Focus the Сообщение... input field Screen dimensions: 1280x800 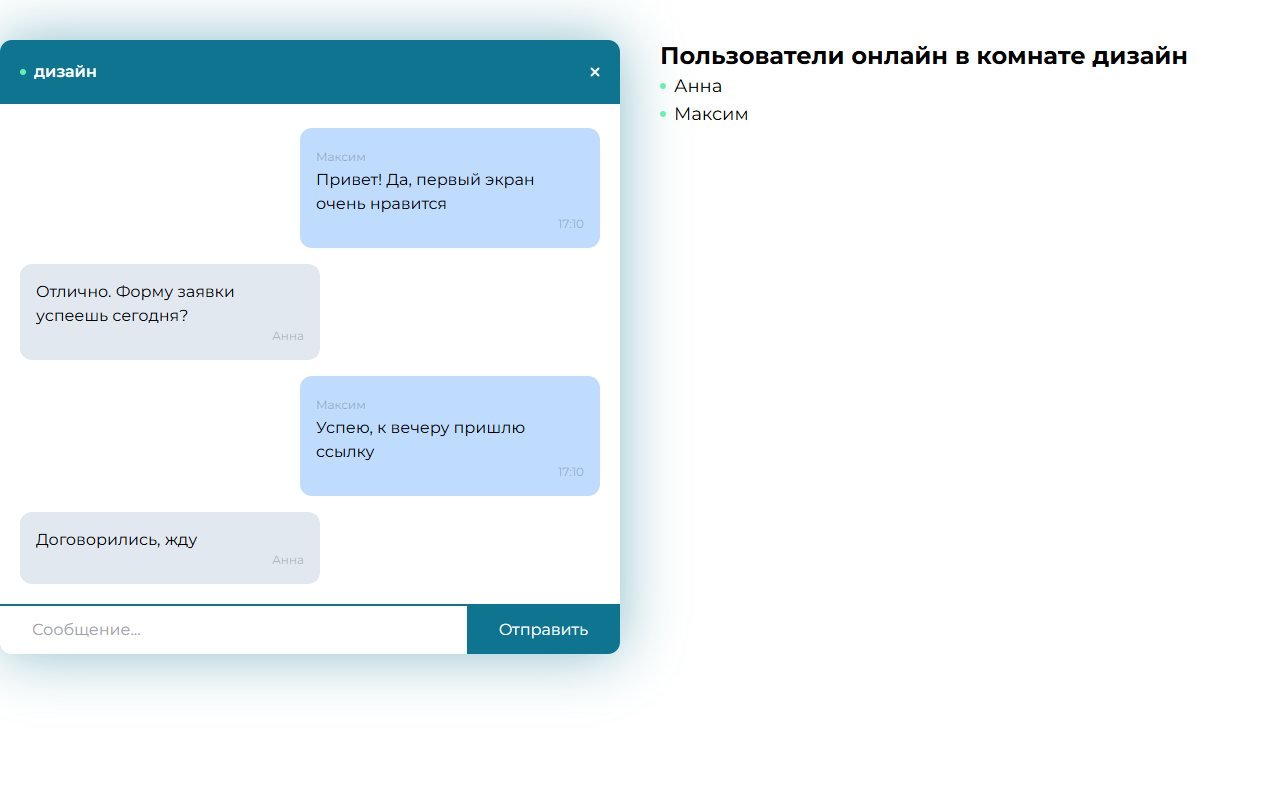233,630
